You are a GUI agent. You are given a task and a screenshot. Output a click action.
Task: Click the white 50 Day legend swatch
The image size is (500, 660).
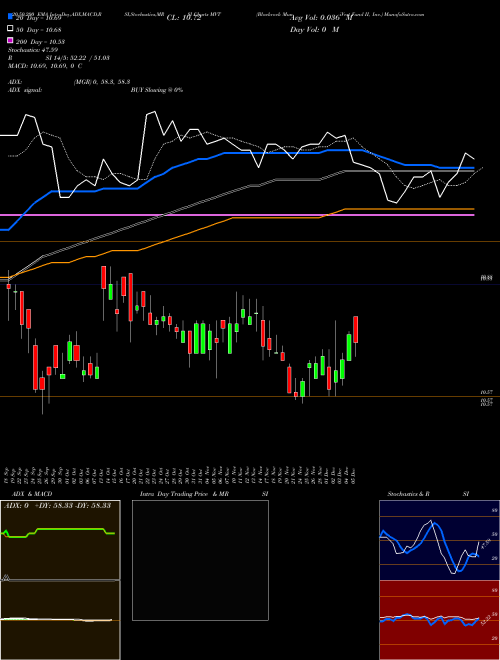click(10, 29)
